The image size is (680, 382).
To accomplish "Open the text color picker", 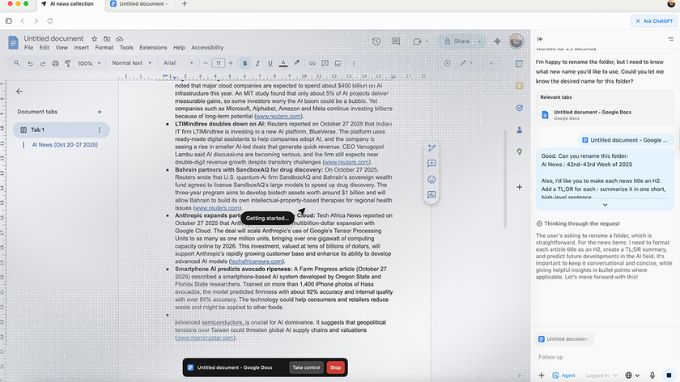I will (283, 63).
